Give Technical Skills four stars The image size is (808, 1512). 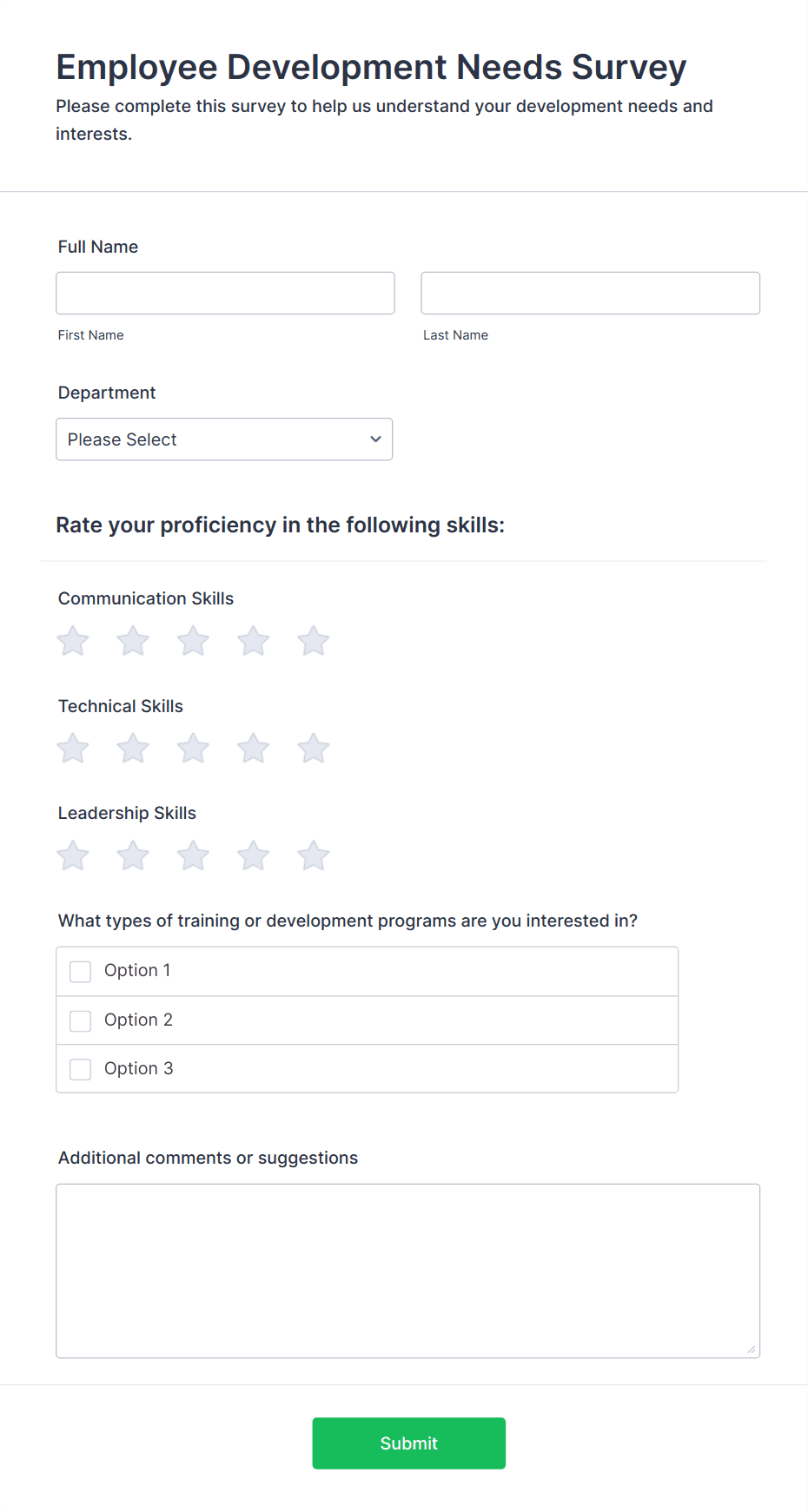click(x=253, y=748)
